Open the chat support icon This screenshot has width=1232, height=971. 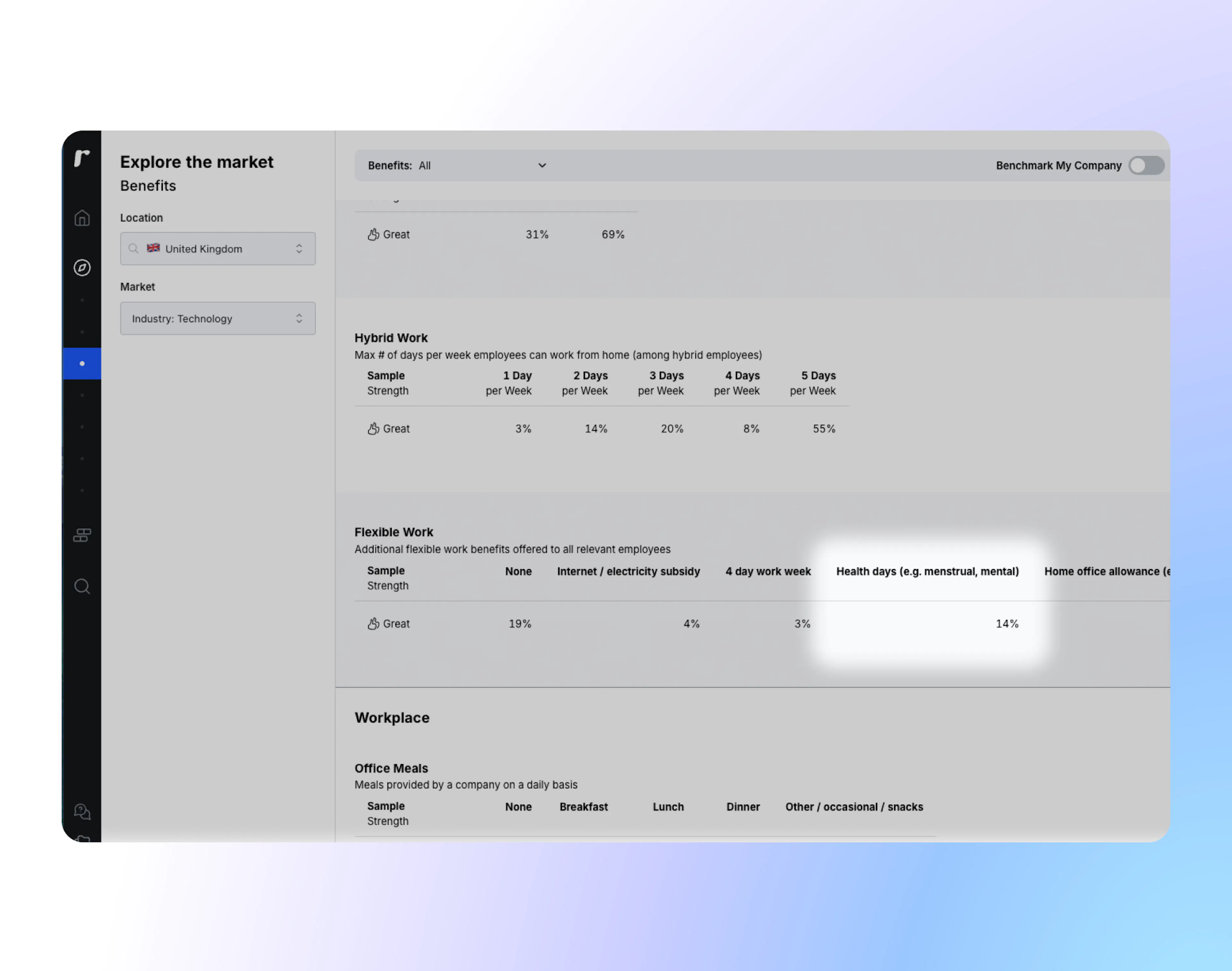(x=82, y=811)
